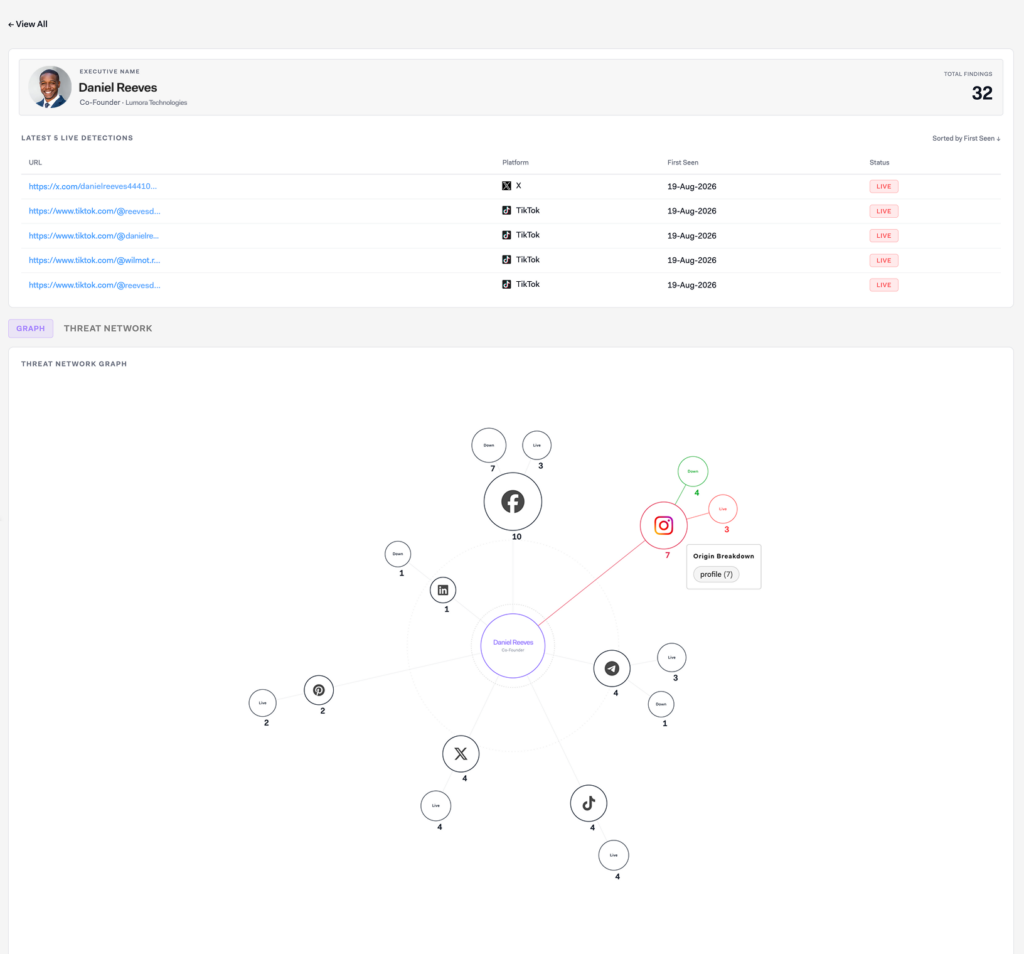Click the Daniel Reeves name heading
Viewport: 1024px width, 954px height.
pyautogui.click(x=118, y=87)
